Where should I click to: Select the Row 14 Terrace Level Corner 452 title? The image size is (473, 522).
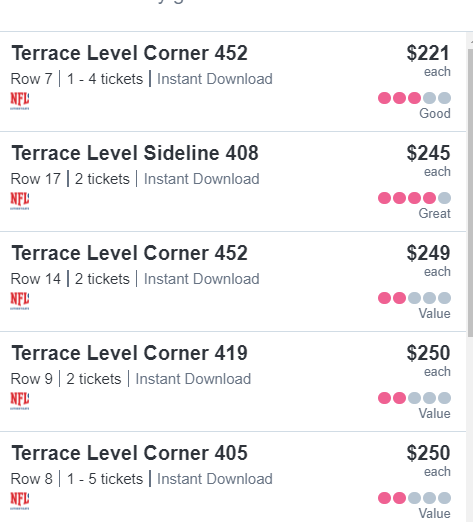click(129, 253)
